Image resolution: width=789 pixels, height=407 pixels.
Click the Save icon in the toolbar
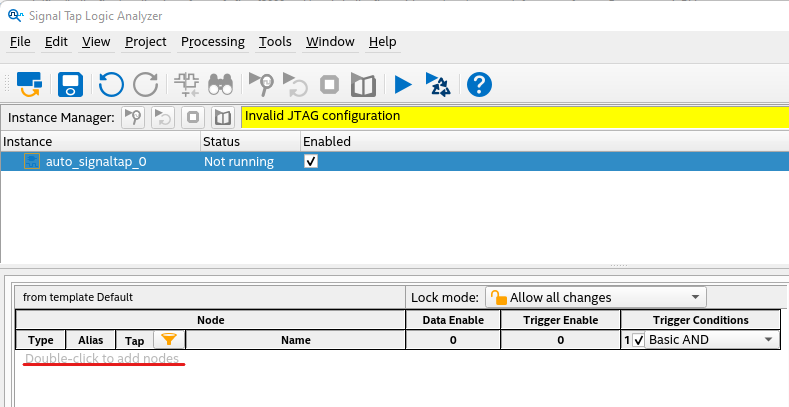70,84
